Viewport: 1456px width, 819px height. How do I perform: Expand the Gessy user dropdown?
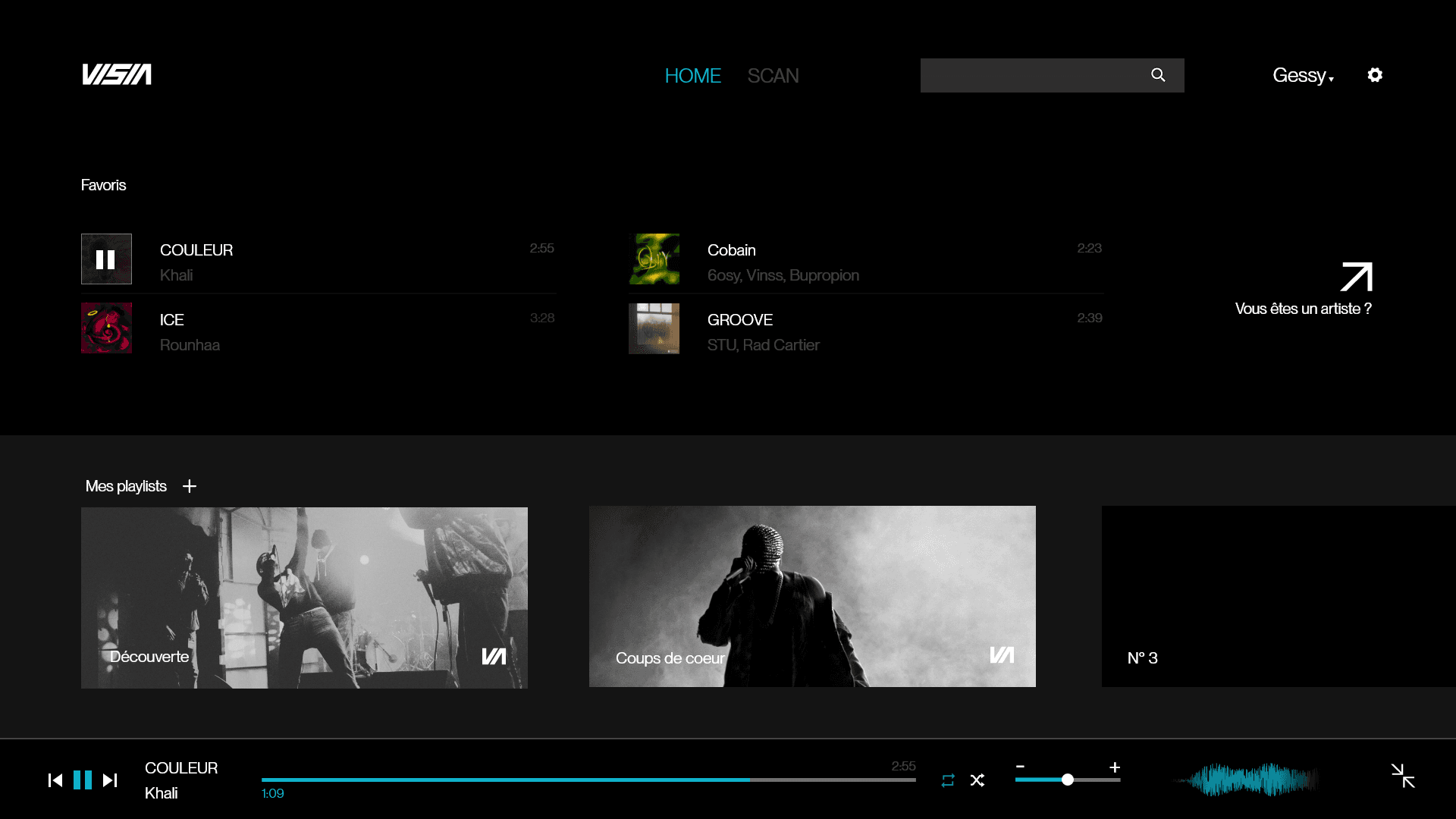(x=1303, y=75)
